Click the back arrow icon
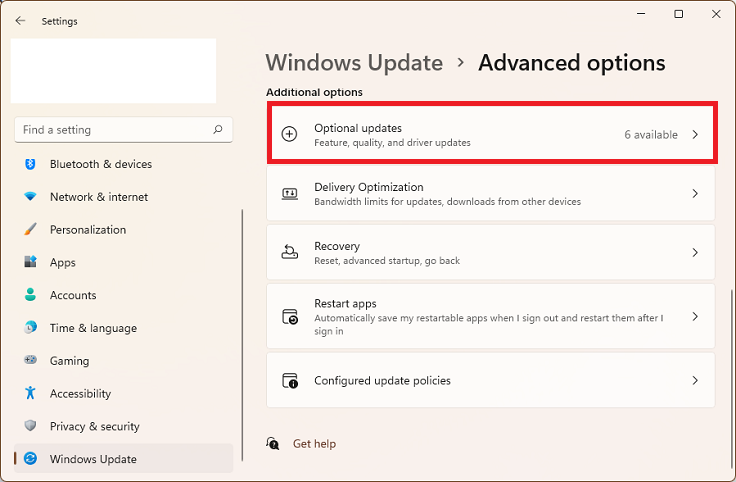 (x=20, y=21)
